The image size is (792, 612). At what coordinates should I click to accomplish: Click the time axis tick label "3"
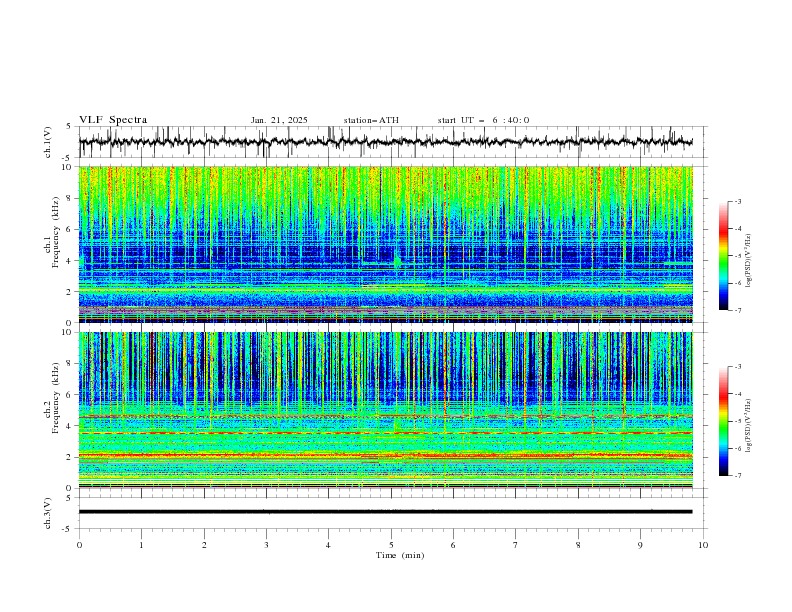click(266, 545)
